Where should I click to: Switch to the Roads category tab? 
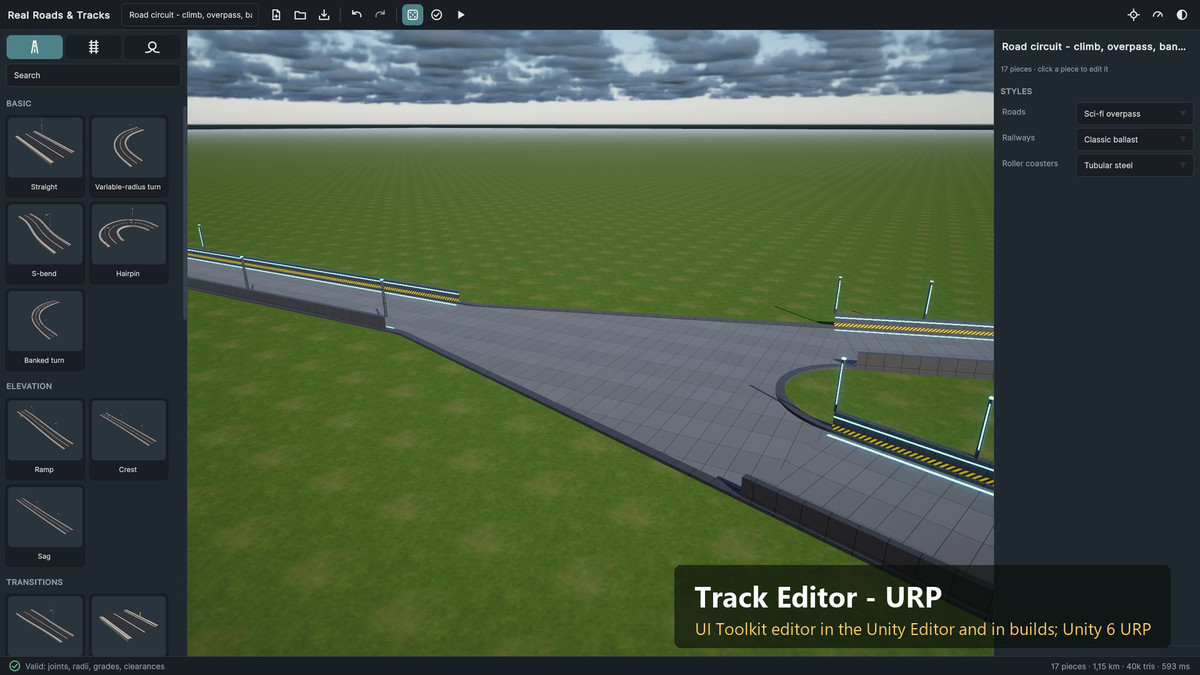pyautogui.click(x=35, y=47)
